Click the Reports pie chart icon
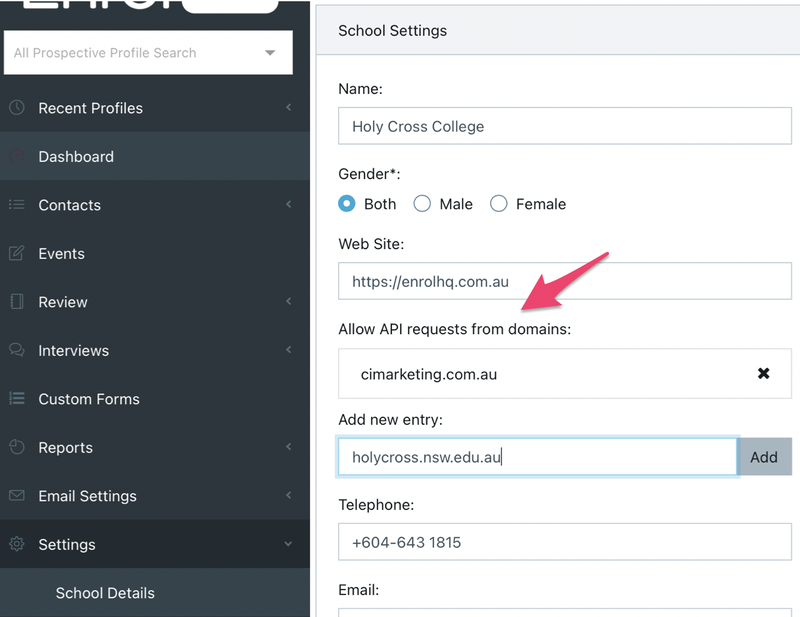This screenshot has height=617, width=800. pyautogui.click(x=16, y=448)
